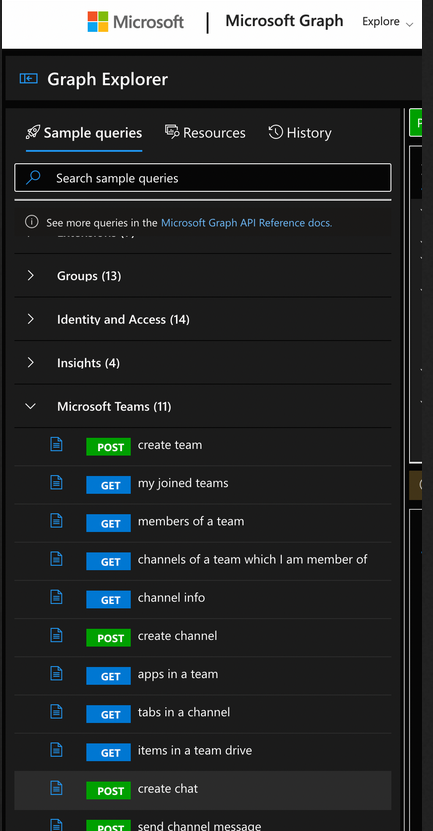
Task: Focus the Search sample queries field
Action: pyautogui.click(x=202, y=178)
